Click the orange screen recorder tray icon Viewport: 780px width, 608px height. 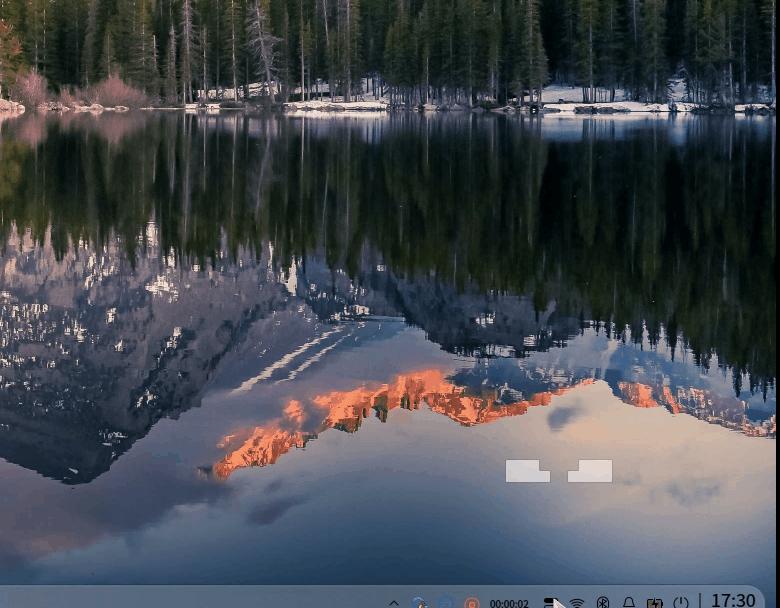(471, 603)
